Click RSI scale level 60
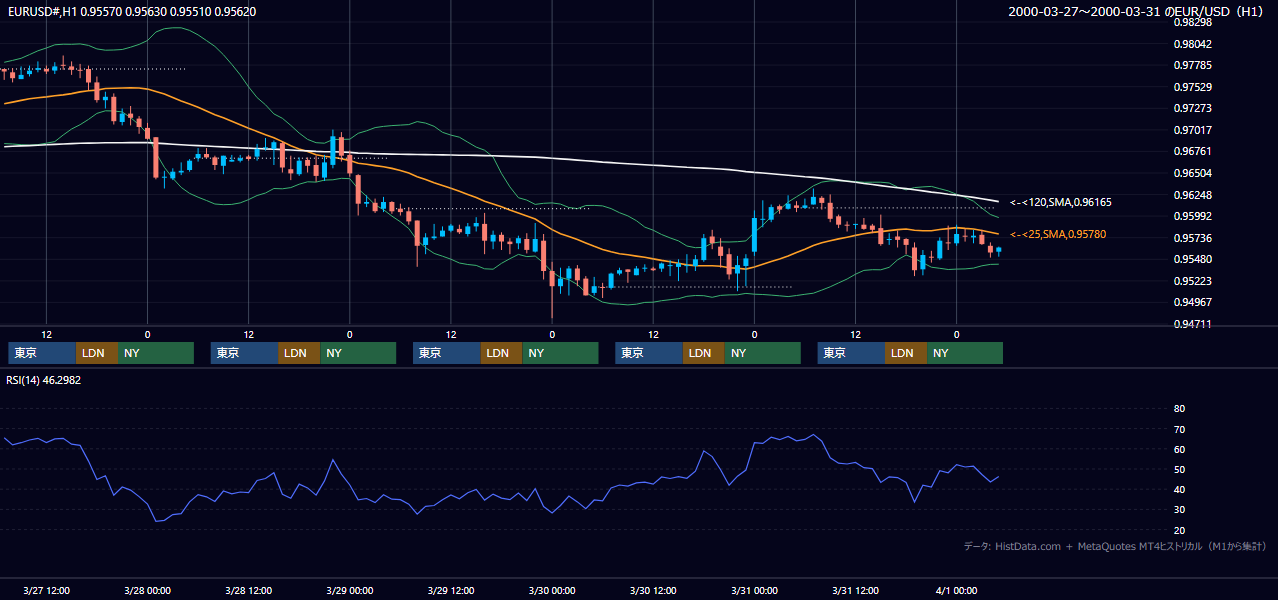Viewport: 1278px width, 600px height. click(x=1179, y=449)
